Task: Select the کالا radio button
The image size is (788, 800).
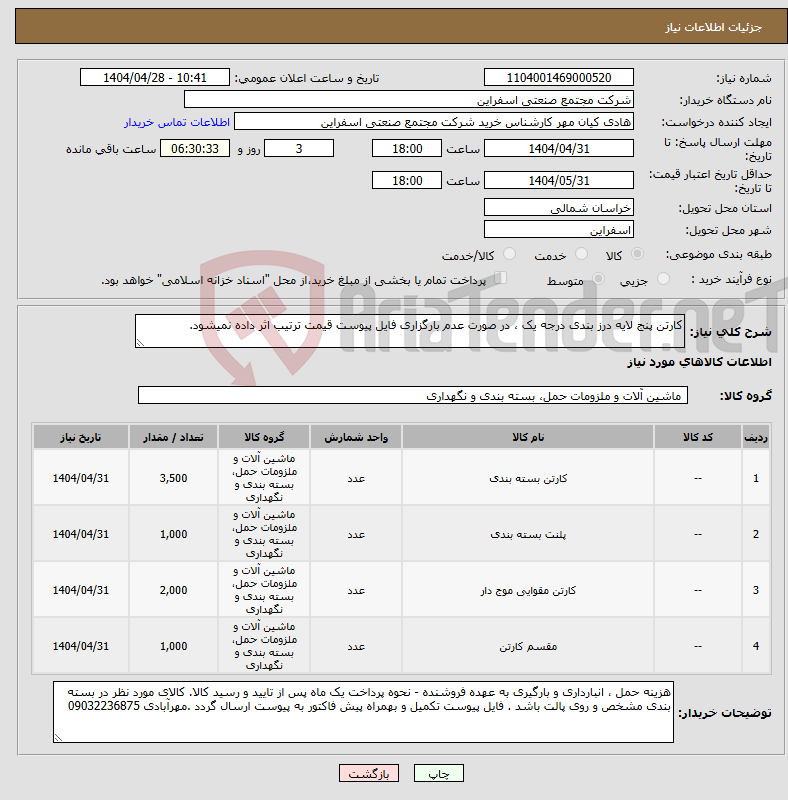Action: 637,254
